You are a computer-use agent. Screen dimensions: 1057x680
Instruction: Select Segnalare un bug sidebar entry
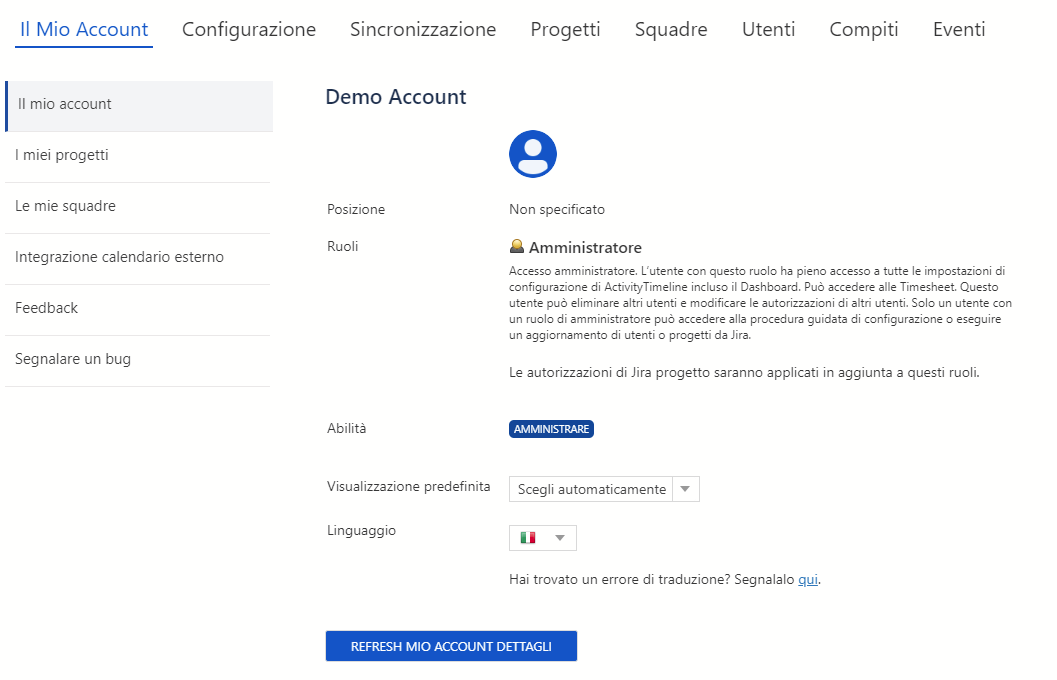coord(73,359)
